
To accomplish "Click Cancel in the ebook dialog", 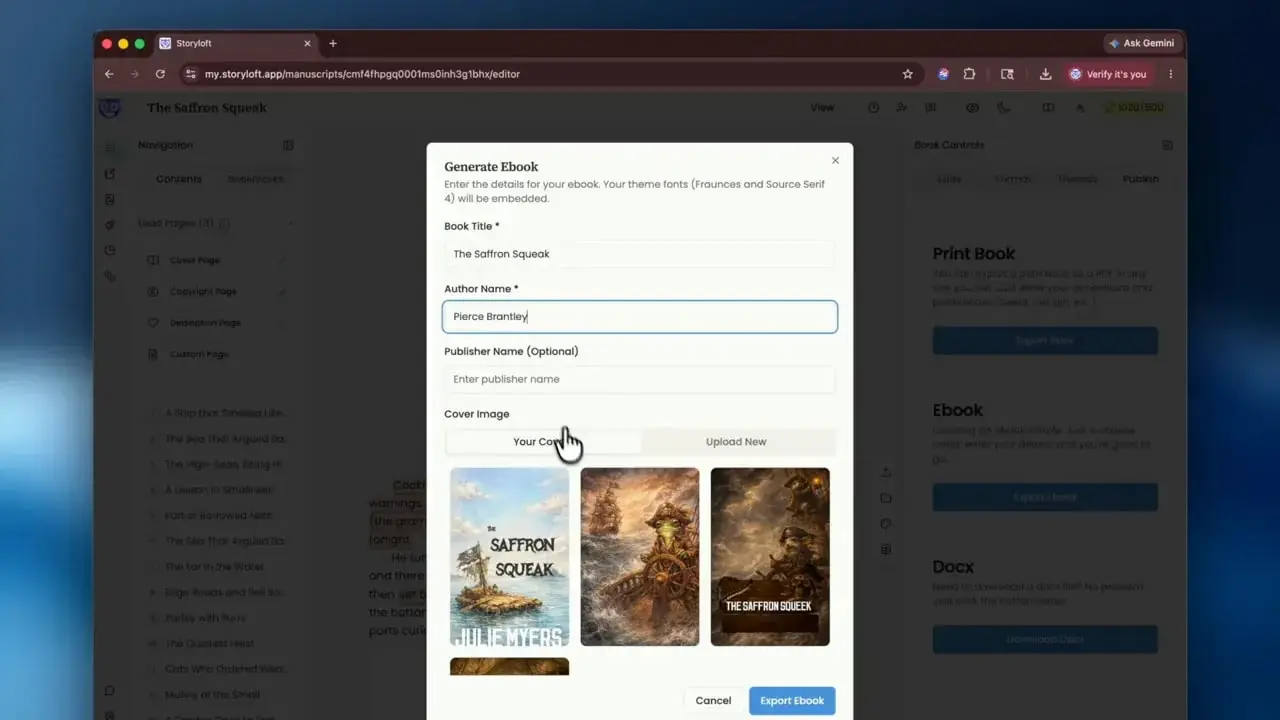I will (713, 700).
